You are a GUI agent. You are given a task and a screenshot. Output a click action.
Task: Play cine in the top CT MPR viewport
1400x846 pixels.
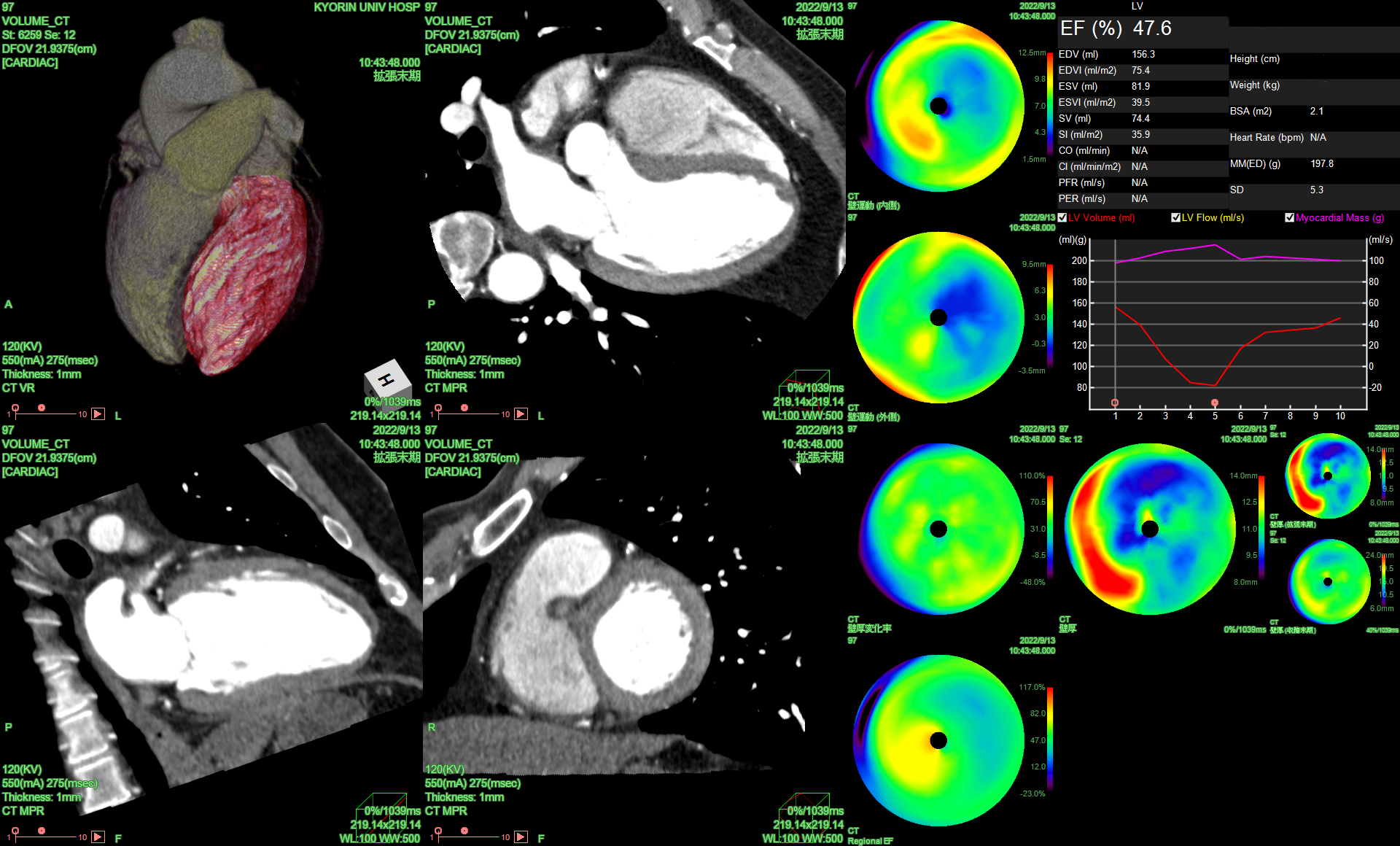(x=521, y=414)
